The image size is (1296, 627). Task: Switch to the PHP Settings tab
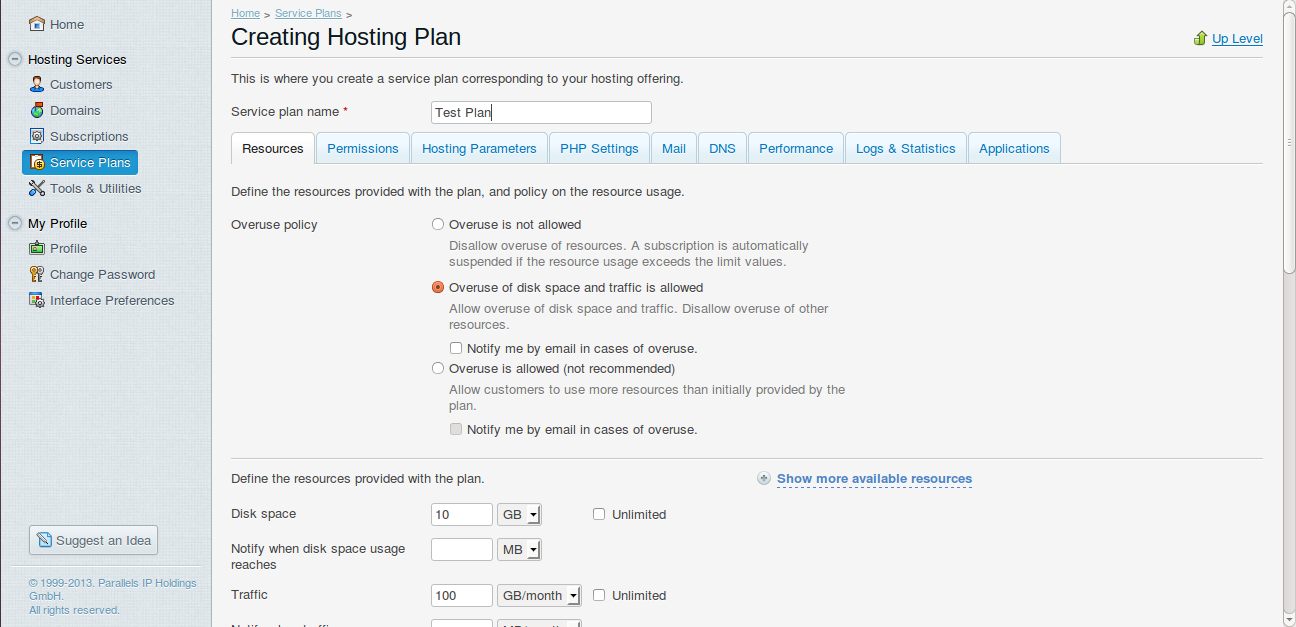coord(599,148)
